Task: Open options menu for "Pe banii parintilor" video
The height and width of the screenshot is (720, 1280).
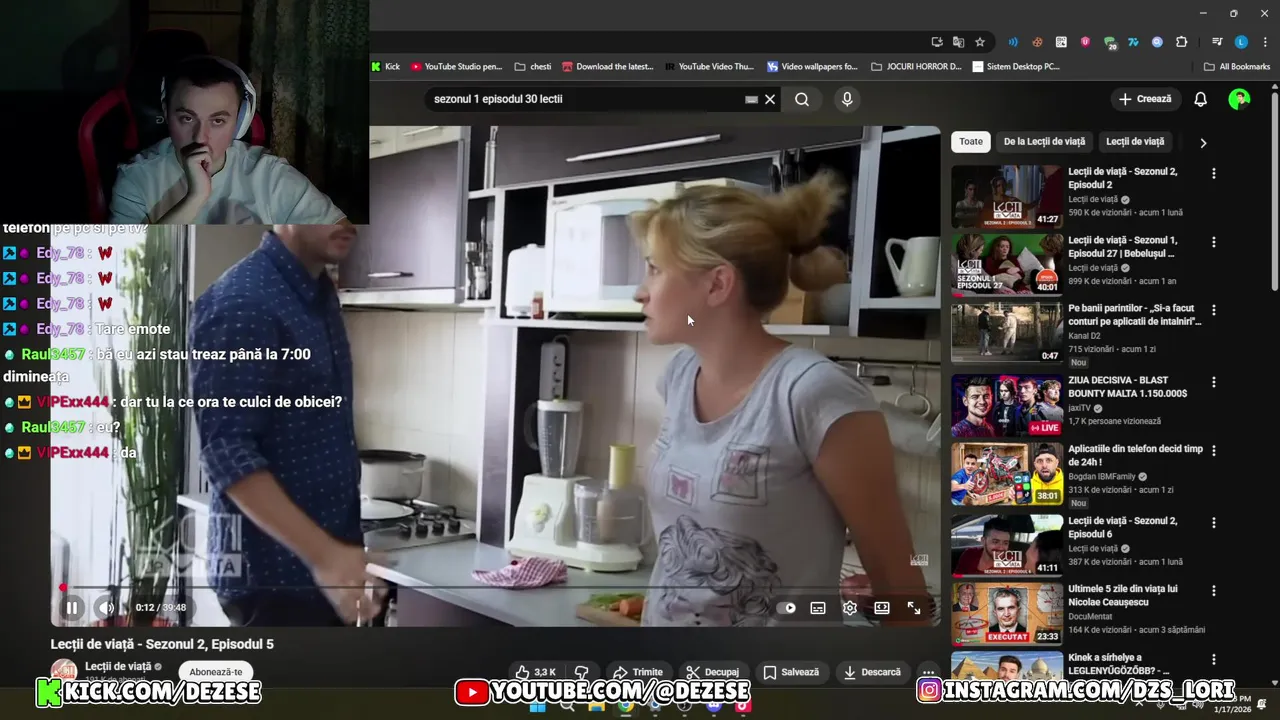Action: click(x=1214, y=310)
